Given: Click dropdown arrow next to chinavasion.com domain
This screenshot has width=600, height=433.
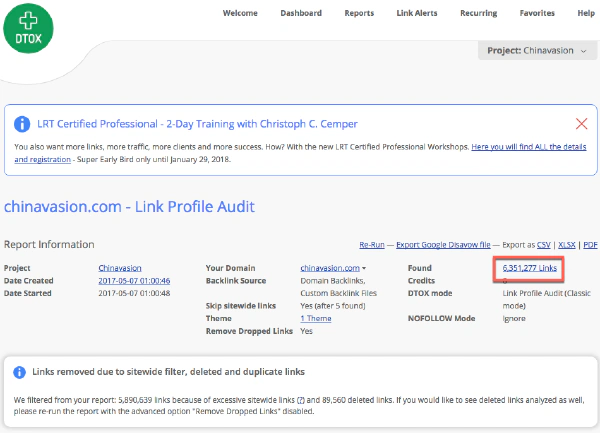Looking at the screenshot, I should point(364,268).
